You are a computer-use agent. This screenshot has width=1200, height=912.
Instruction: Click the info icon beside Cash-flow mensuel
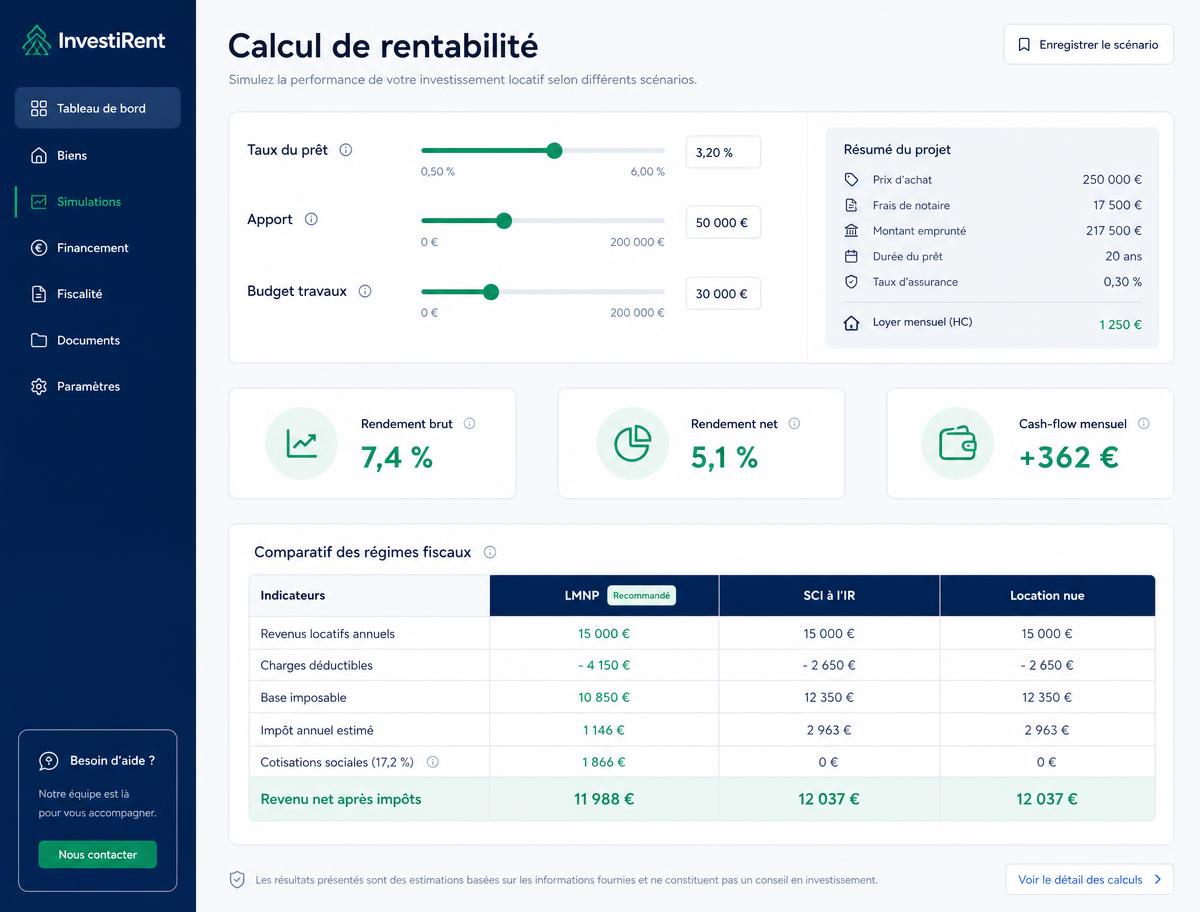click(x=1143, y=423)
